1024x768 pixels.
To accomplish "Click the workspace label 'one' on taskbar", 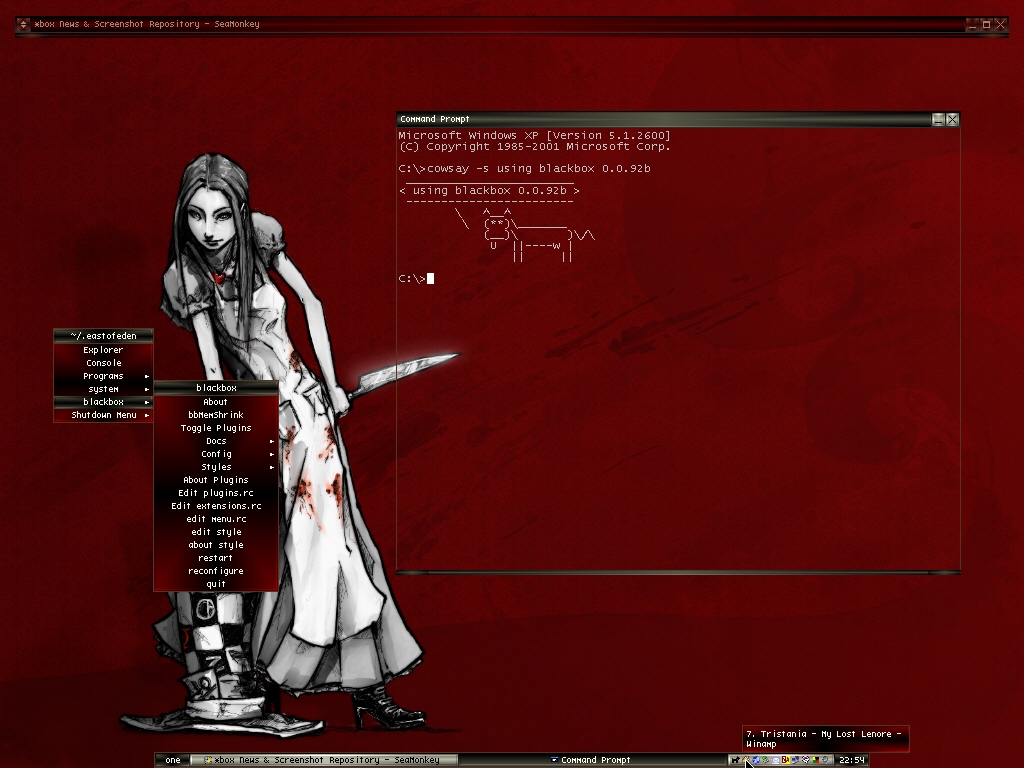I will [x=172, y=760].
